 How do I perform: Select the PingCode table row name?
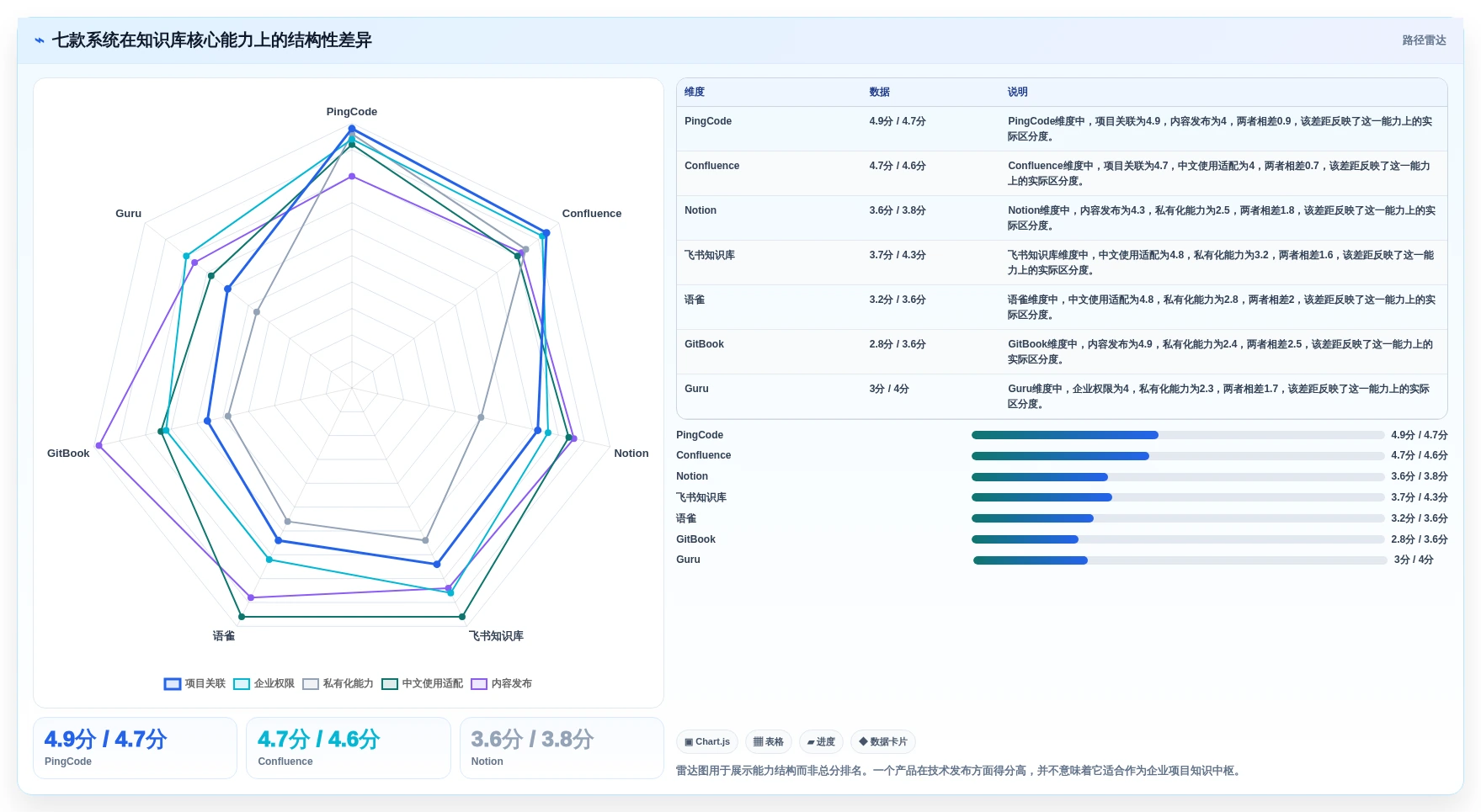[708, 121]
